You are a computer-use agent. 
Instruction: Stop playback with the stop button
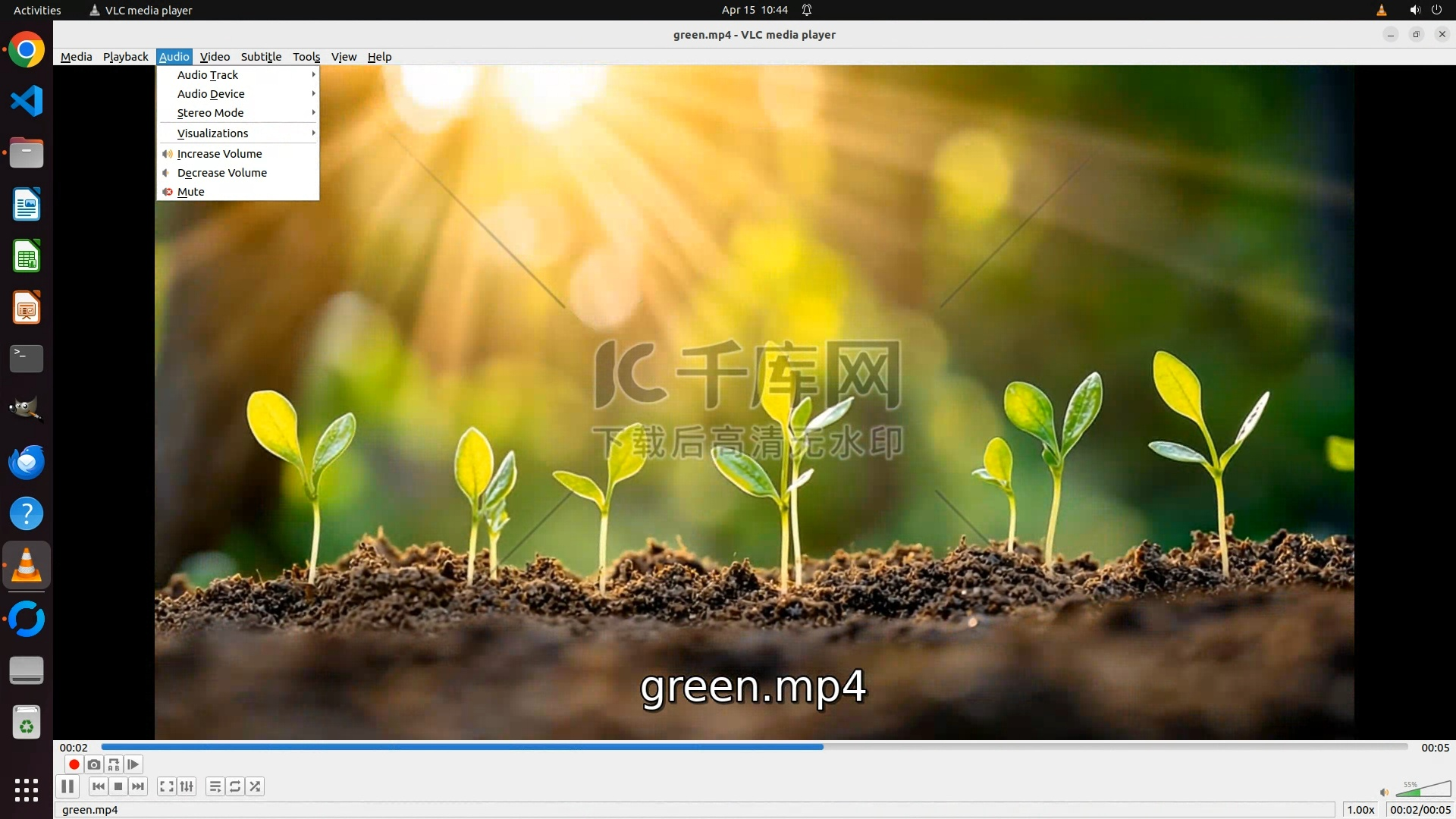point(118,786)
